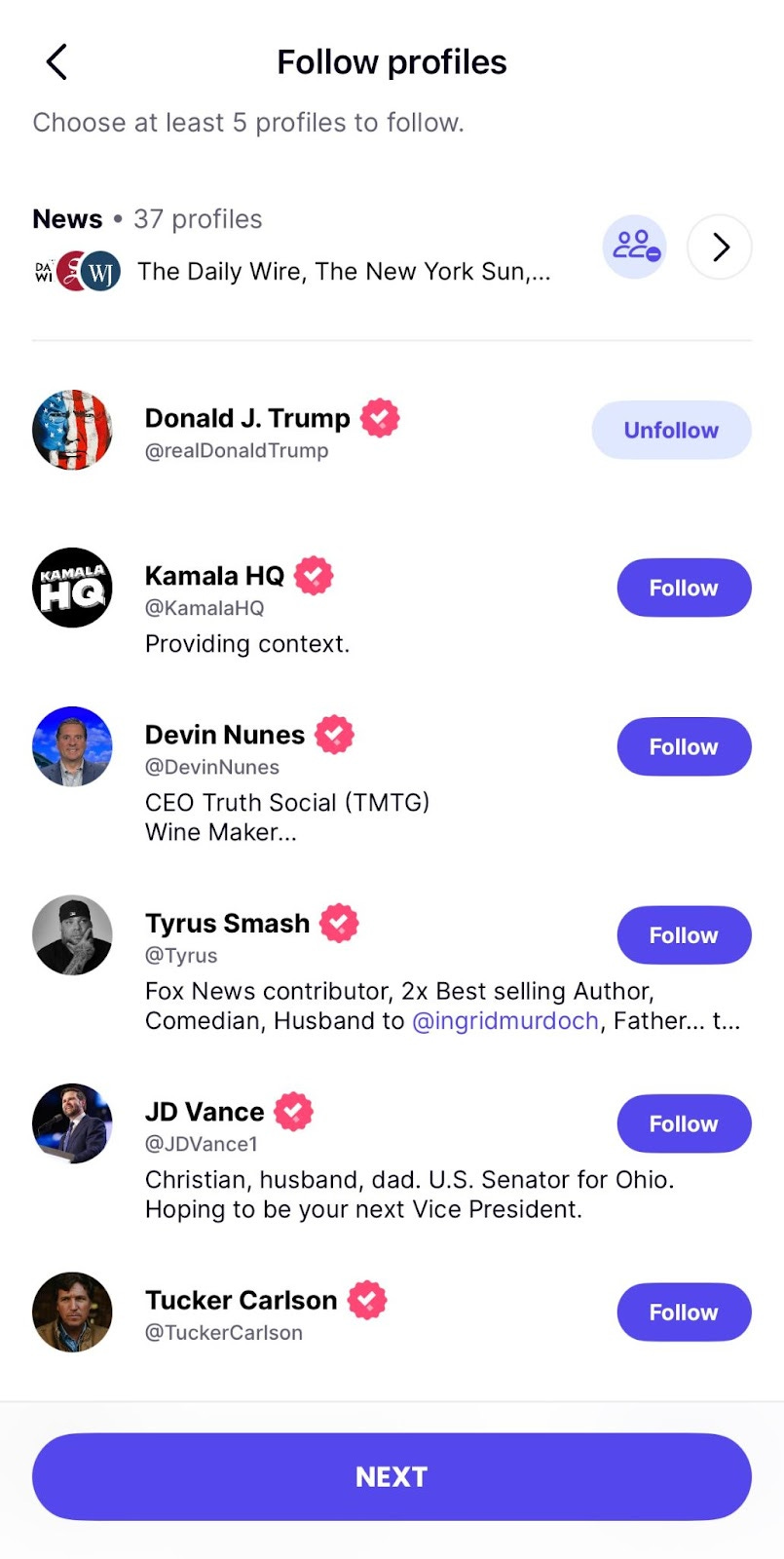784x1559 pixels.
Task: Open Kamala HQ profile picture
Action: click(x=73, y=589)
